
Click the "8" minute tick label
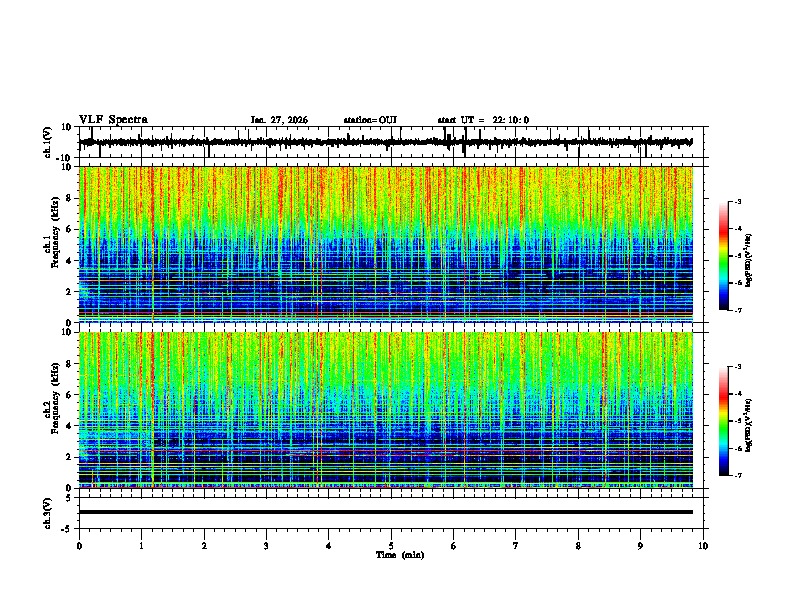(578, 546)
